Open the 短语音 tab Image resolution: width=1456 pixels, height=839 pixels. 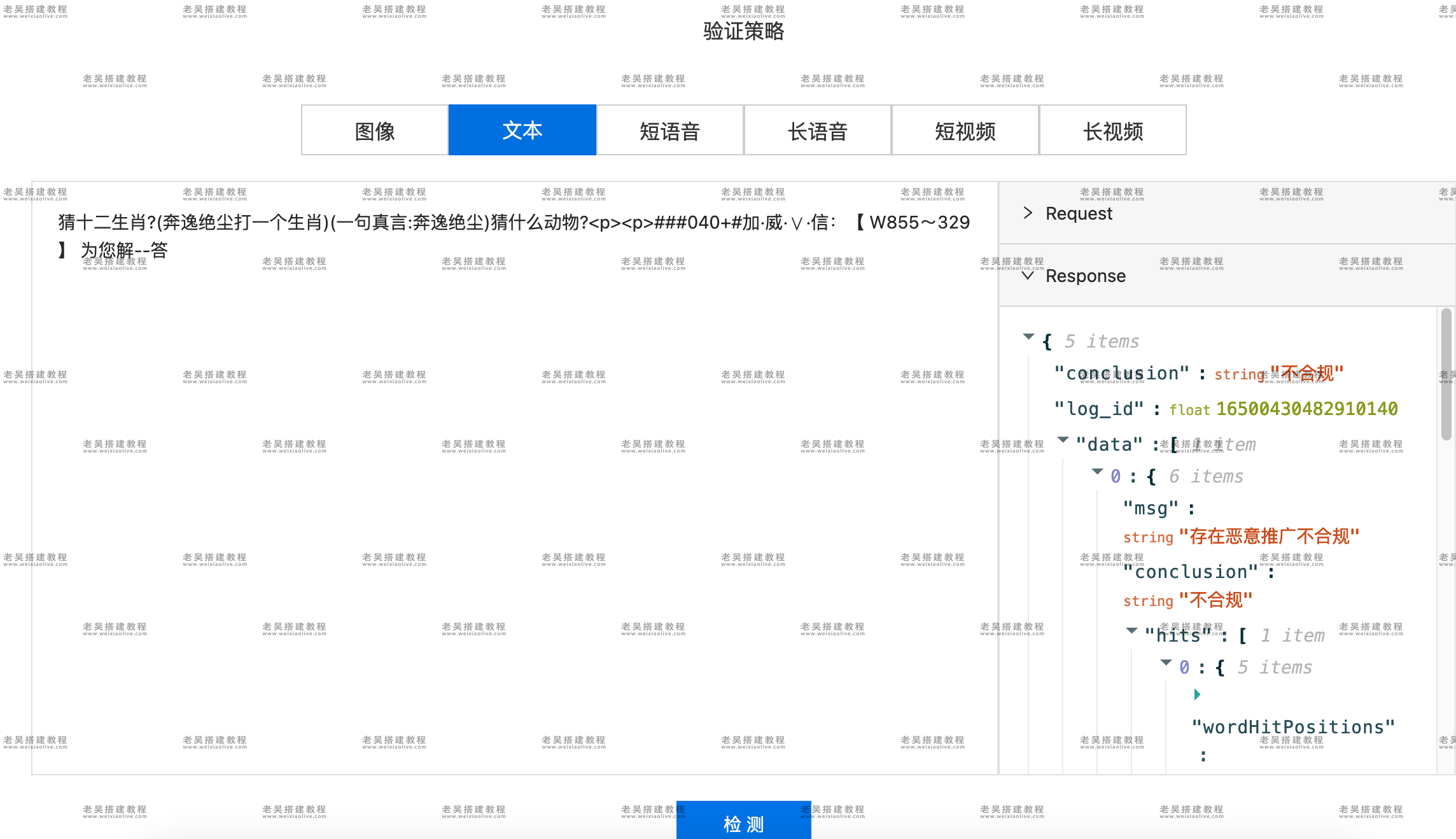pos(670,130)
